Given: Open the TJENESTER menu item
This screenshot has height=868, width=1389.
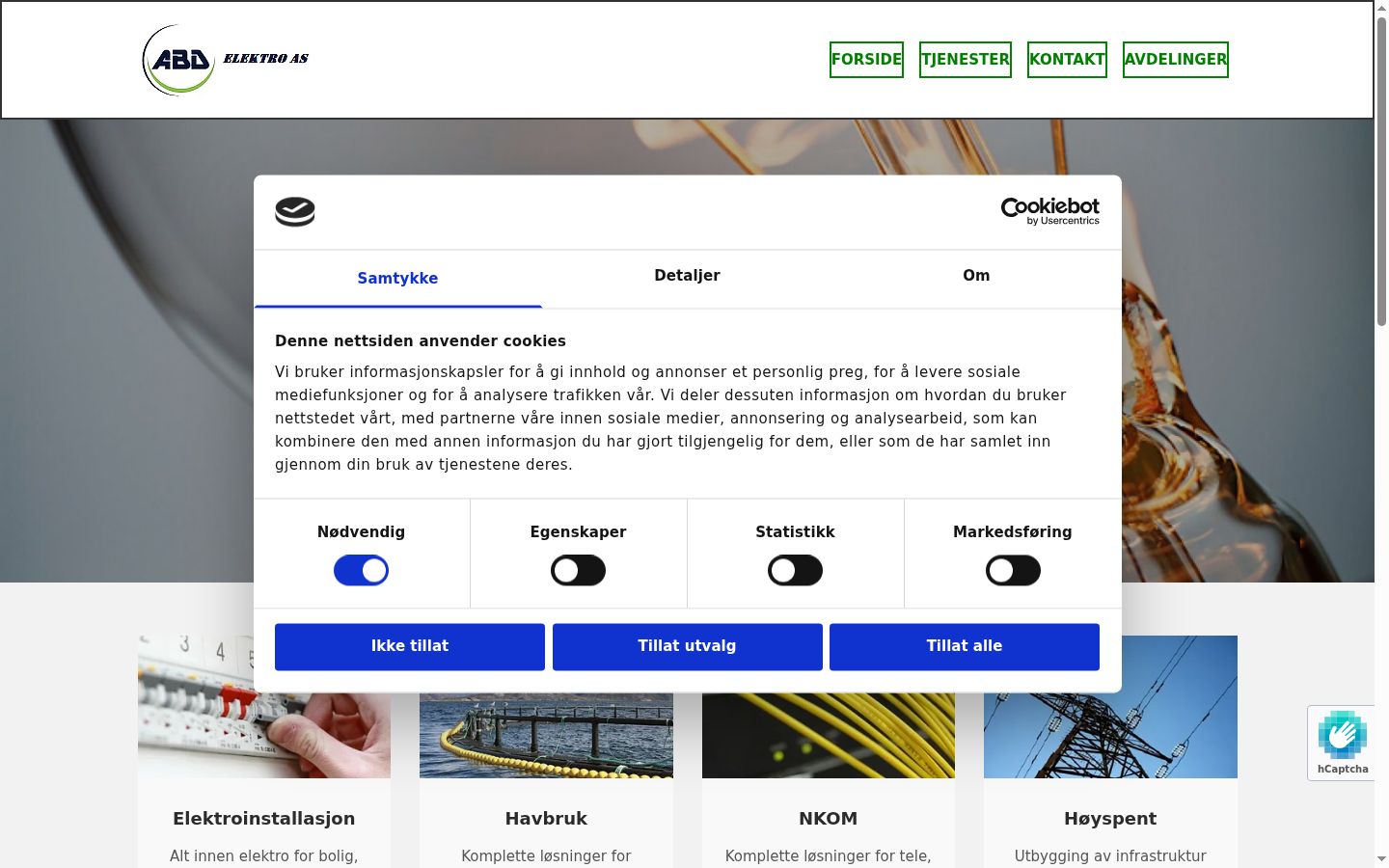Looking at the screenshot, I should click(966, 60).
